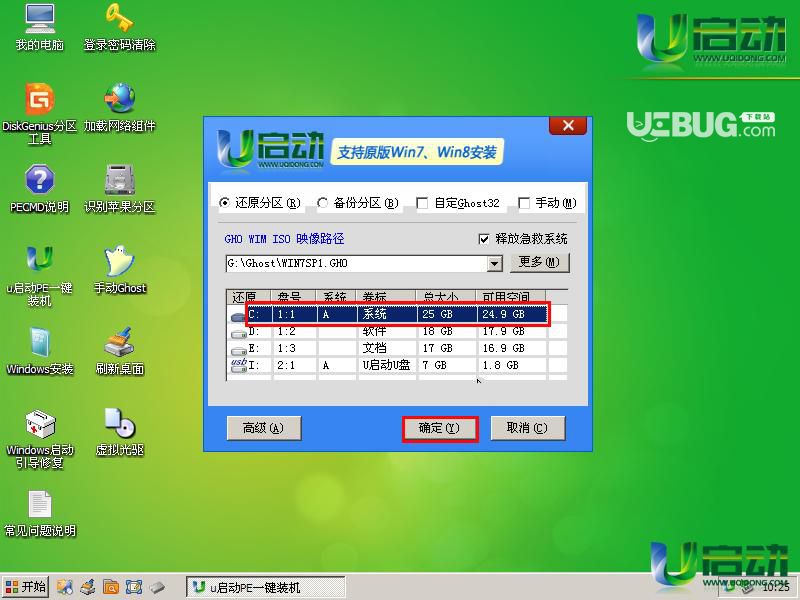Screen dimensions: 800x600
Task: Click the u启动PE一键装机 taskbar button
Action: click(x=266, y=588)
